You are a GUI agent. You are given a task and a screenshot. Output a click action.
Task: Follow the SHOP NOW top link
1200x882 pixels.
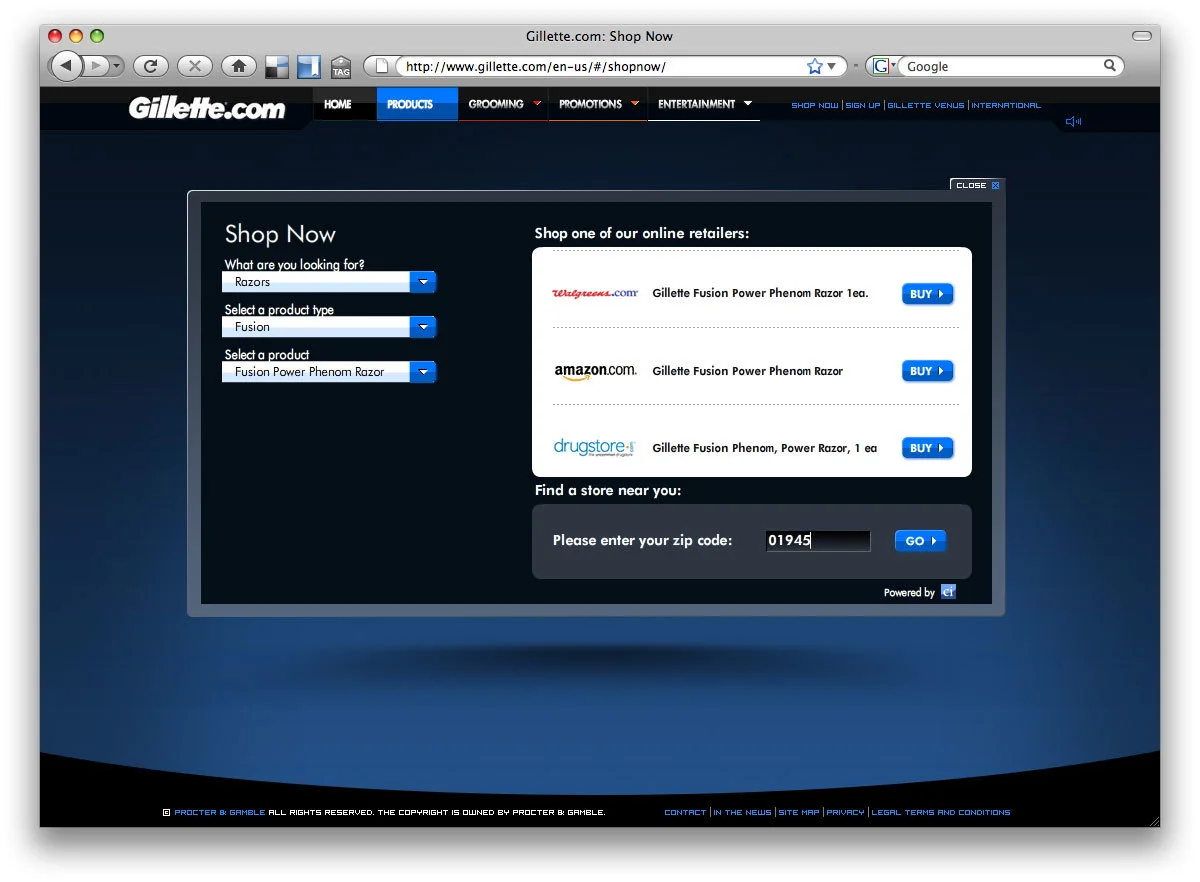click(x=814, y=105)
